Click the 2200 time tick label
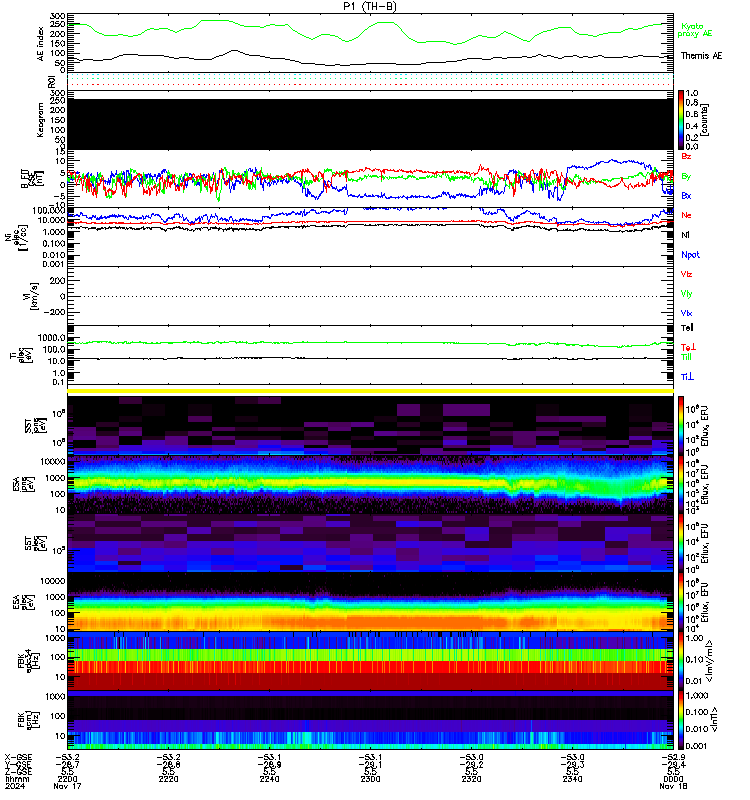 pyautogui.click(x=67, y=779)
